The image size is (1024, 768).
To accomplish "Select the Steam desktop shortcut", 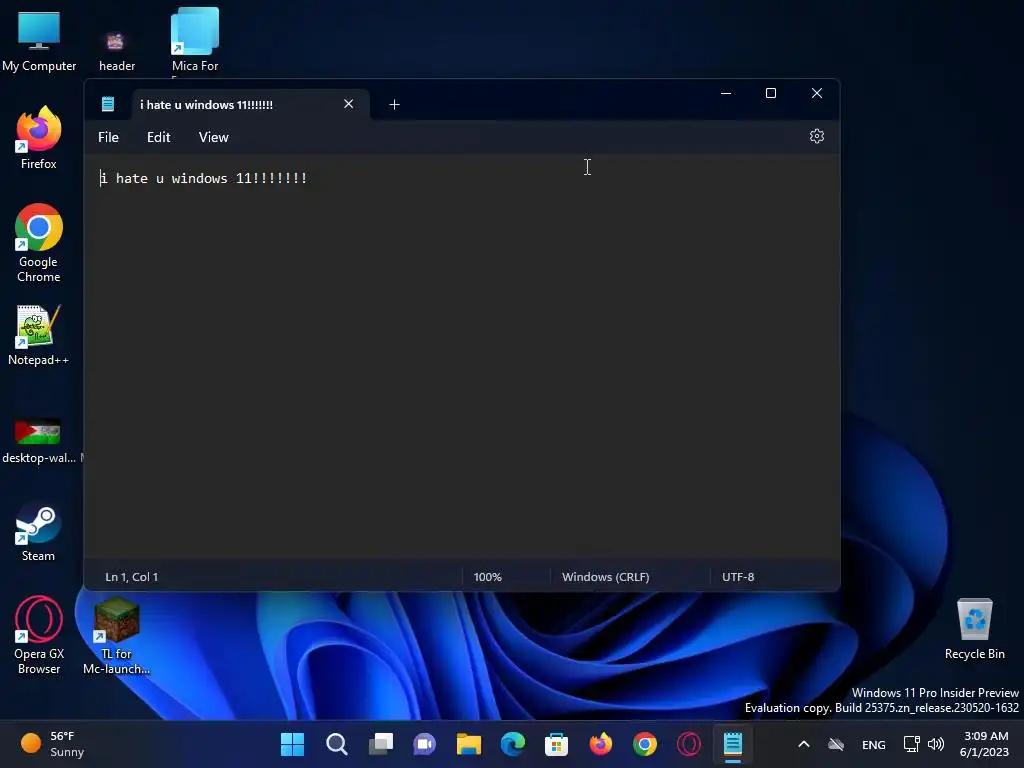I will (38, 532).
